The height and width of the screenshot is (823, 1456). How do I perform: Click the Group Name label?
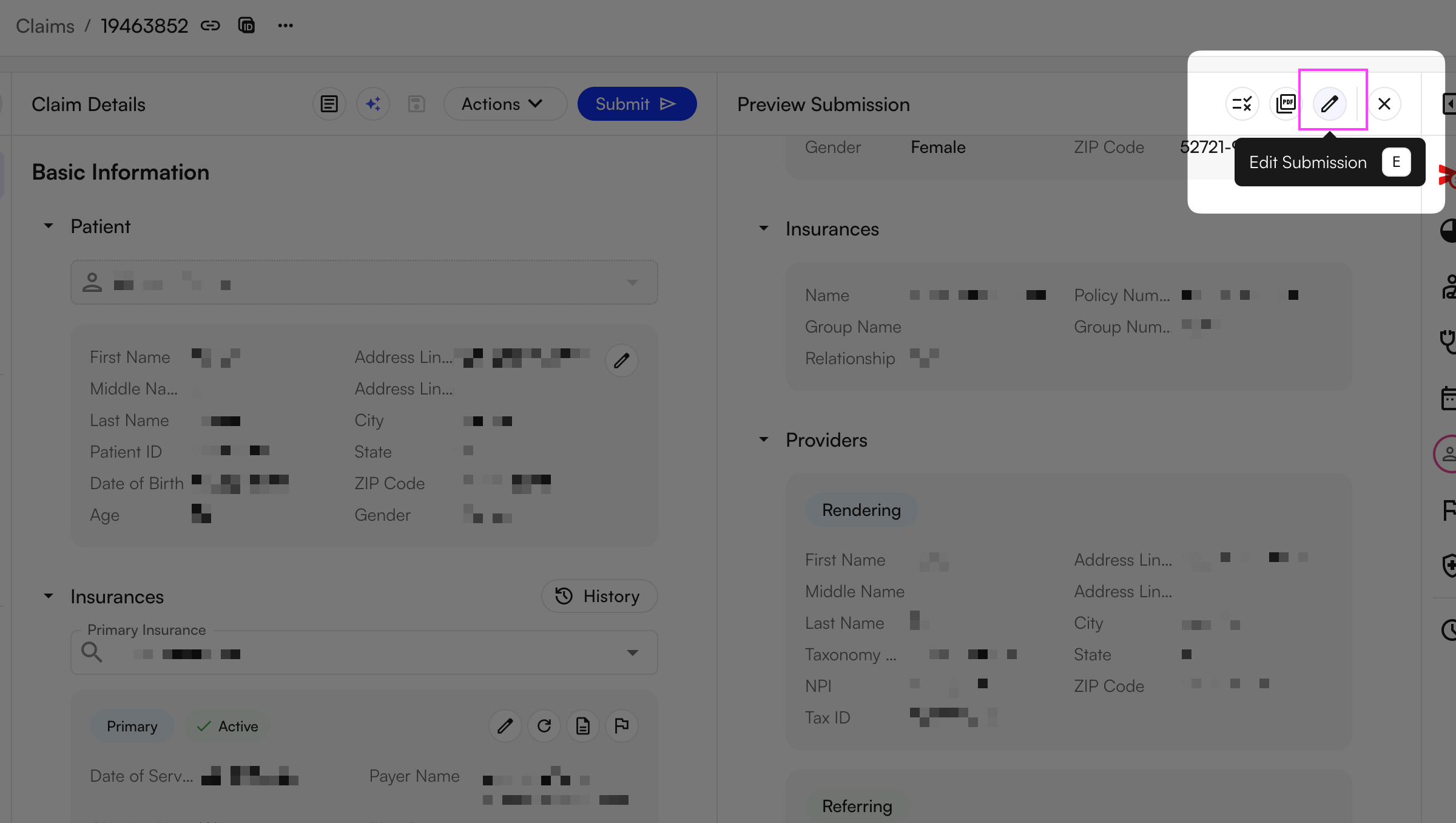(x=853, y=327)
